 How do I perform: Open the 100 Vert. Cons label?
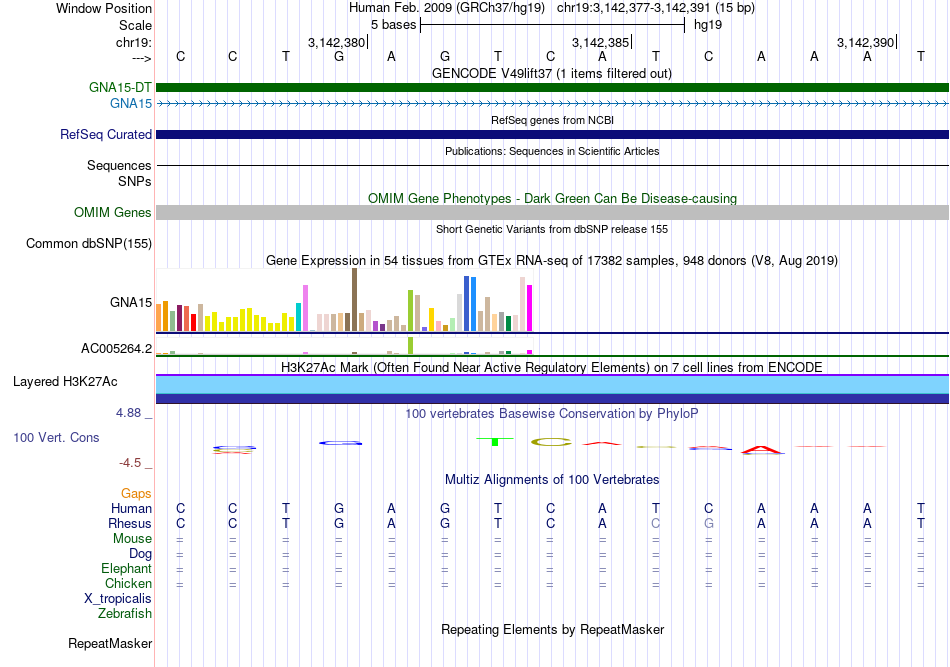(x=56, y=437)
